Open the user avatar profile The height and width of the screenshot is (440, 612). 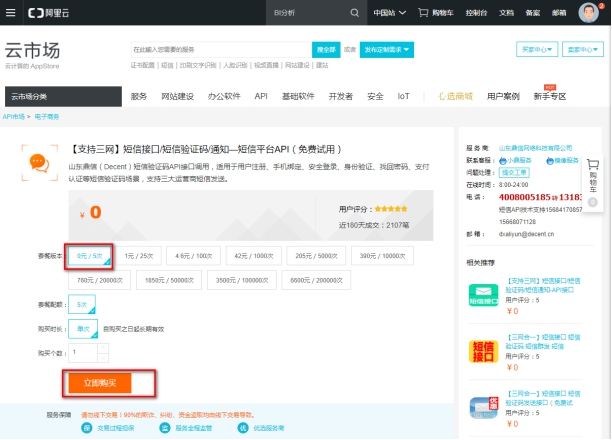point(589,13)
